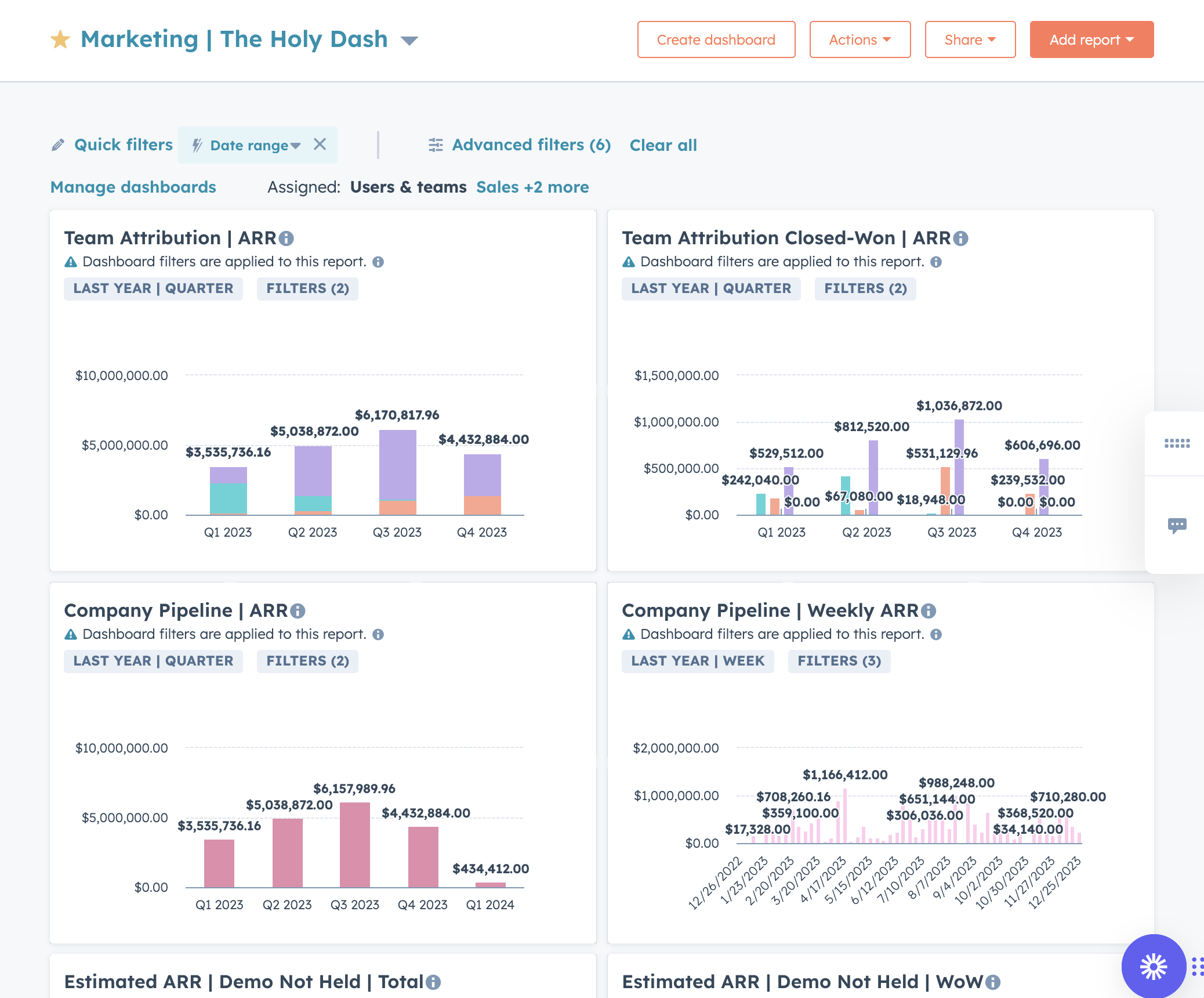This screenshot has width=1204, height=998.
Task: Click filter warning info icon in Team Attribution ARR
Action: pos(378,262)
